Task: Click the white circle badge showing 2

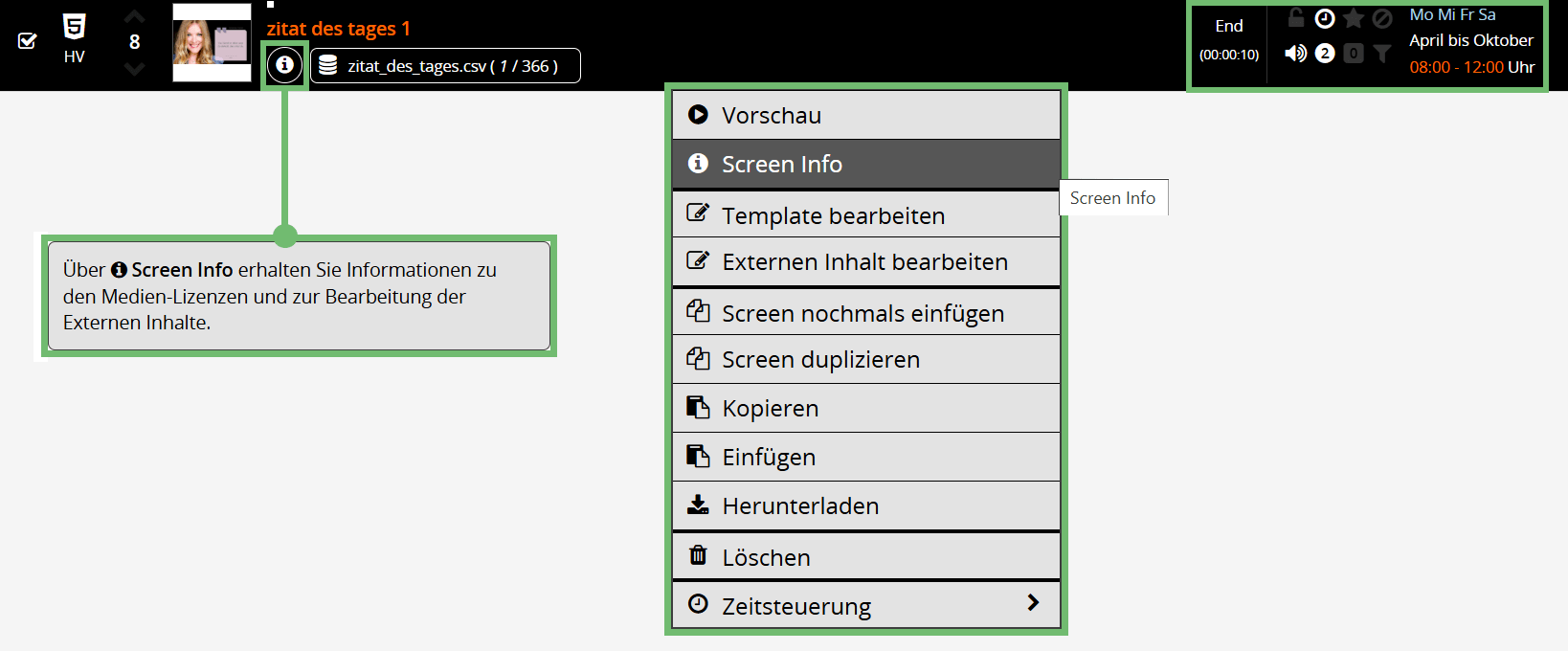Action: point(1325,54)
